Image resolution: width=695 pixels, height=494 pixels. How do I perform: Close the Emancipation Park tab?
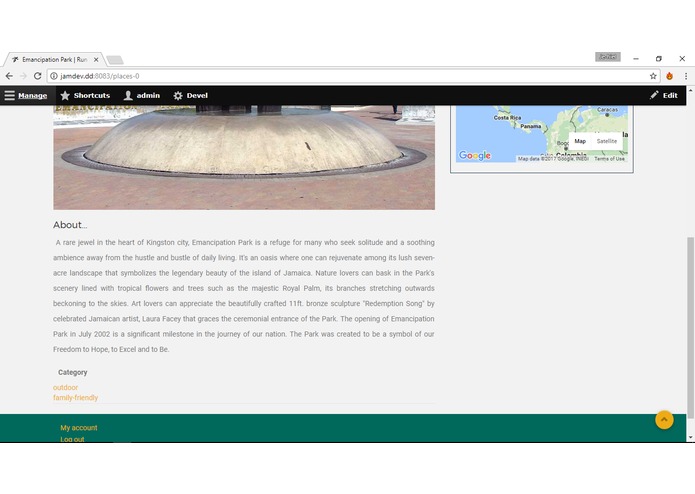point(96,59)
